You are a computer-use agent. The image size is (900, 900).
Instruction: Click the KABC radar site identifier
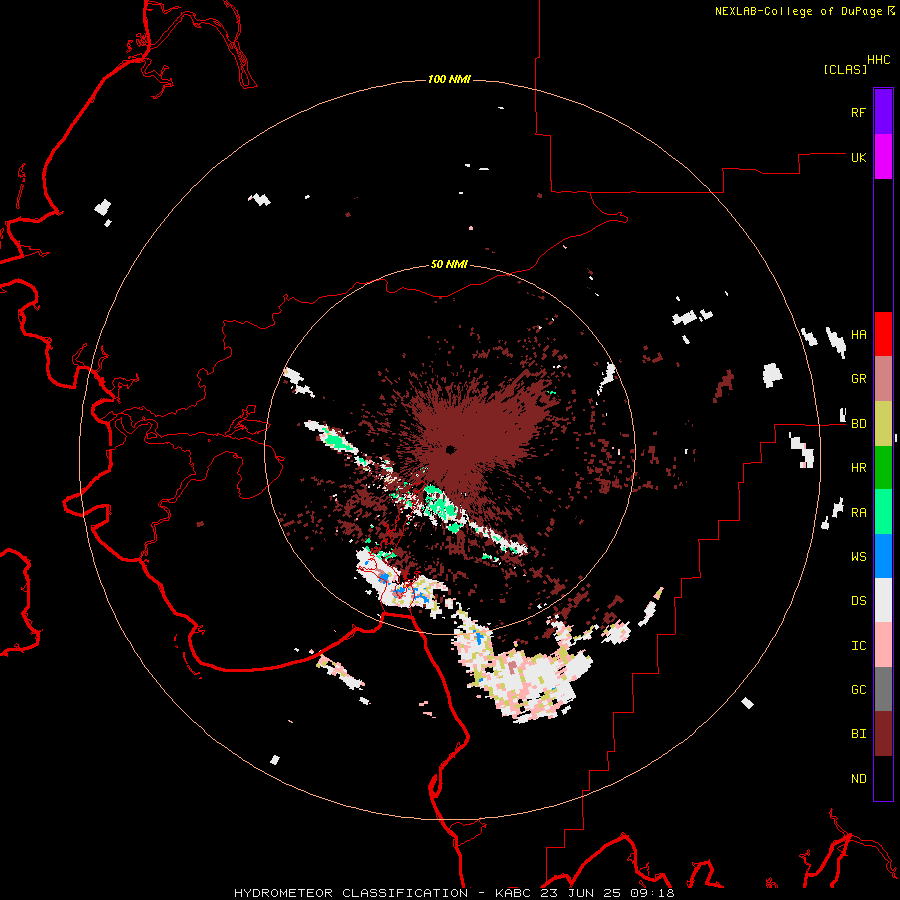[514, 893]
